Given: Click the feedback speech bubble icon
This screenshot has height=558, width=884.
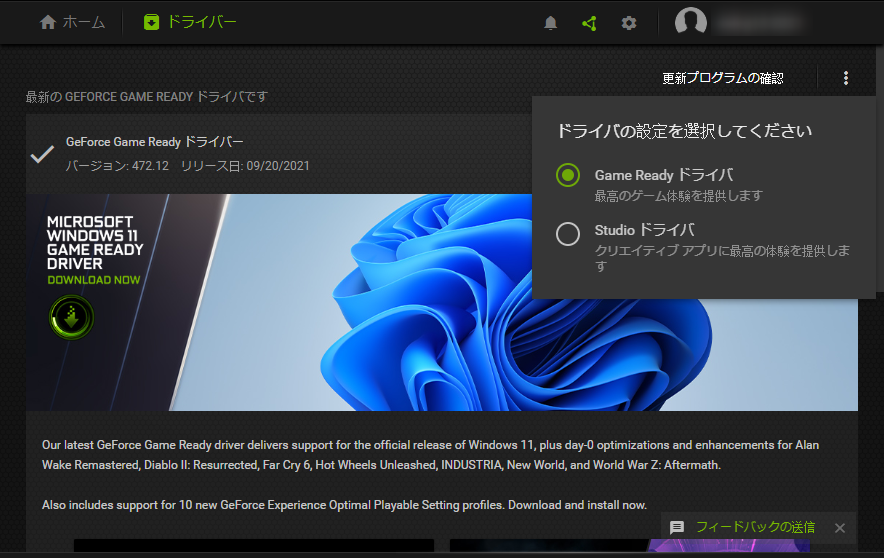Looking at the screenshot, I should pos(677,528).
